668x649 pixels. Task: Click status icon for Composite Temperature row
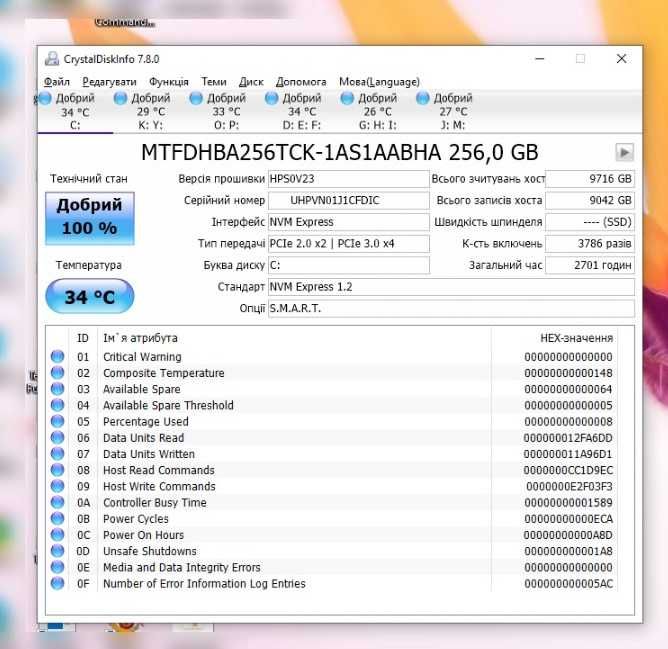tap(58, 372)
